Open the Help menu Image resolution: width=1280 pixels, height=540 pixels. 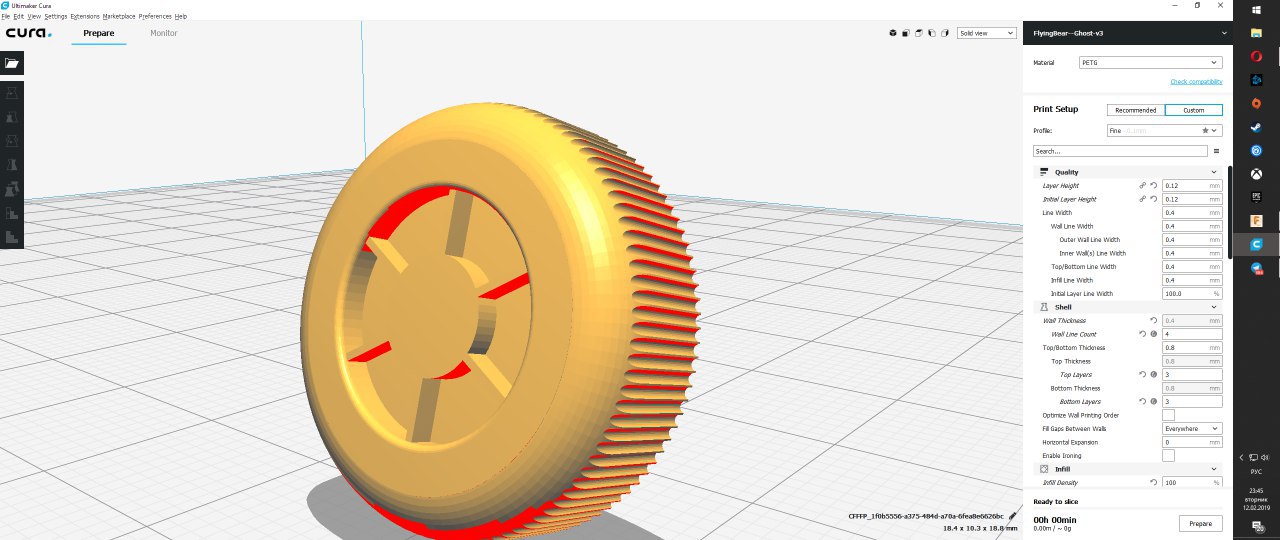click(181, 17)
